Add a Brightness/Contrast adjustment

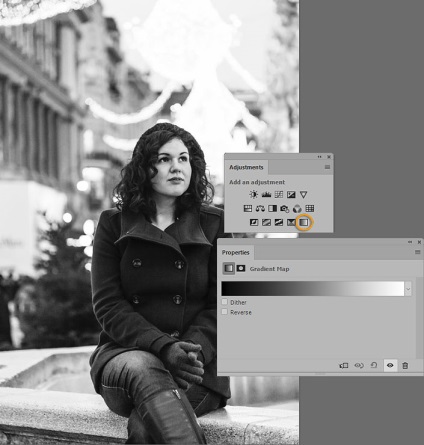pyautogui.click(x=253, y=194)
